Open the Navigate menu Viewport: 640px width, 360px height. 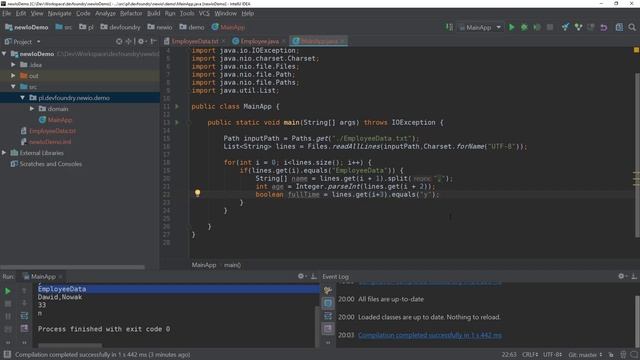tap(59, 13)
